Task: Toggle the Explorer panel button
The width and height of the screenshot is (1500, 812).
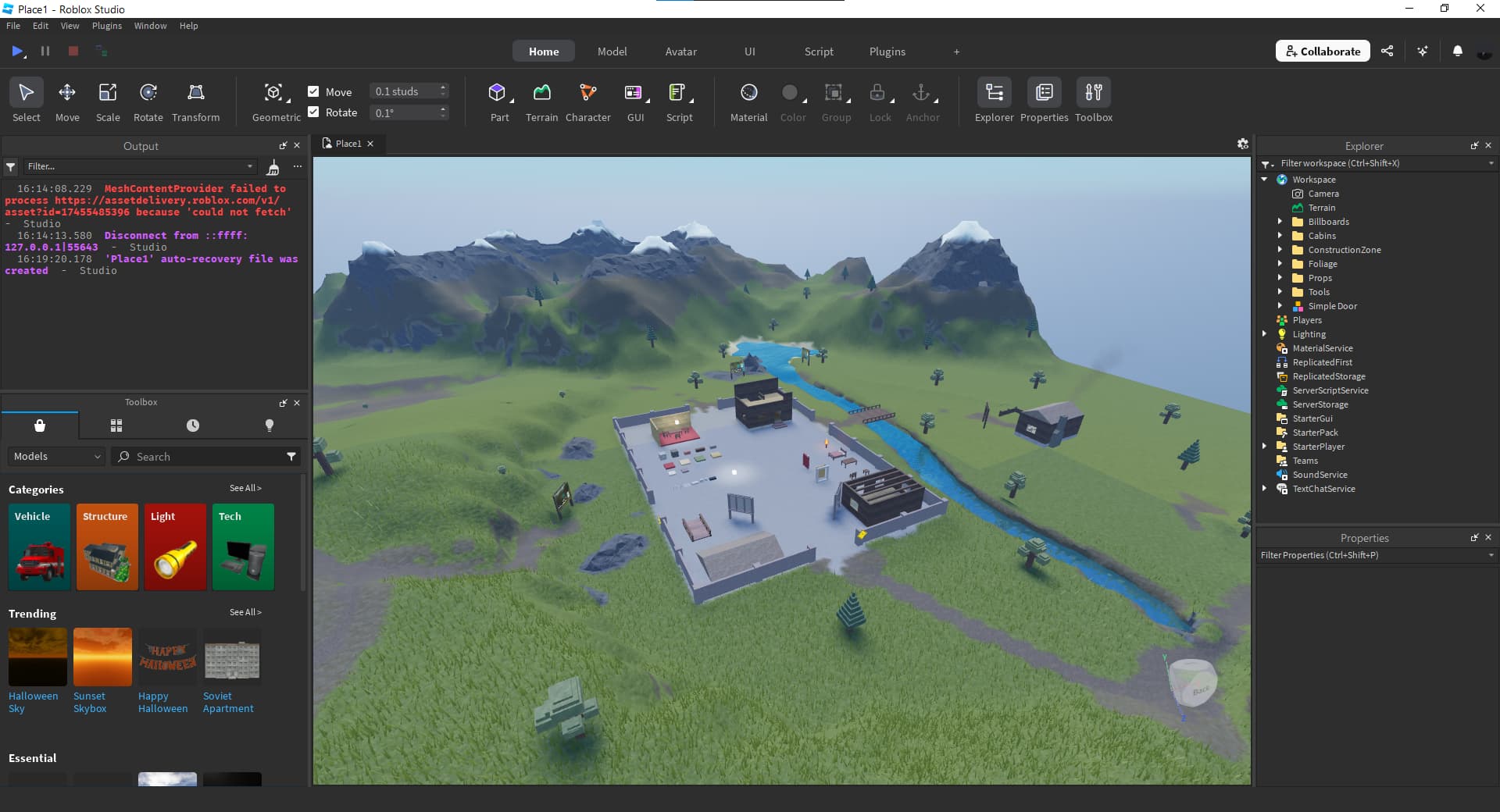Action: pos(994,101)
